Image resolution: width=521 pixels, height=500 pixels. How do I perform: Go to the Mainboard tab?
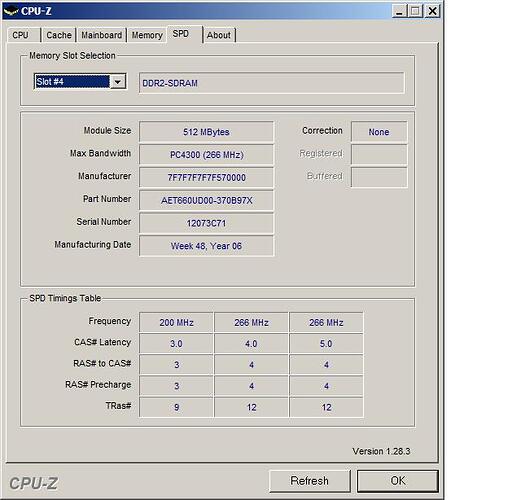[102, 35]
